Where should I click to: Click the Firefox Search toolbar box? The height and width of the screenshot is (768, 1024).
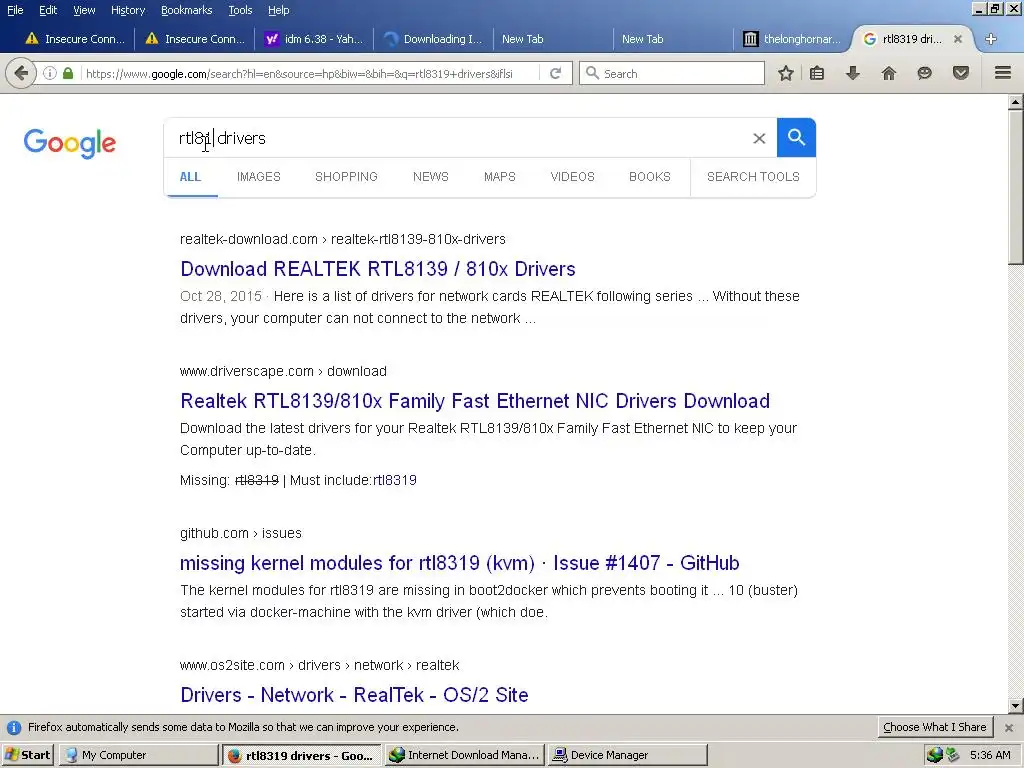tap(673, 73)
